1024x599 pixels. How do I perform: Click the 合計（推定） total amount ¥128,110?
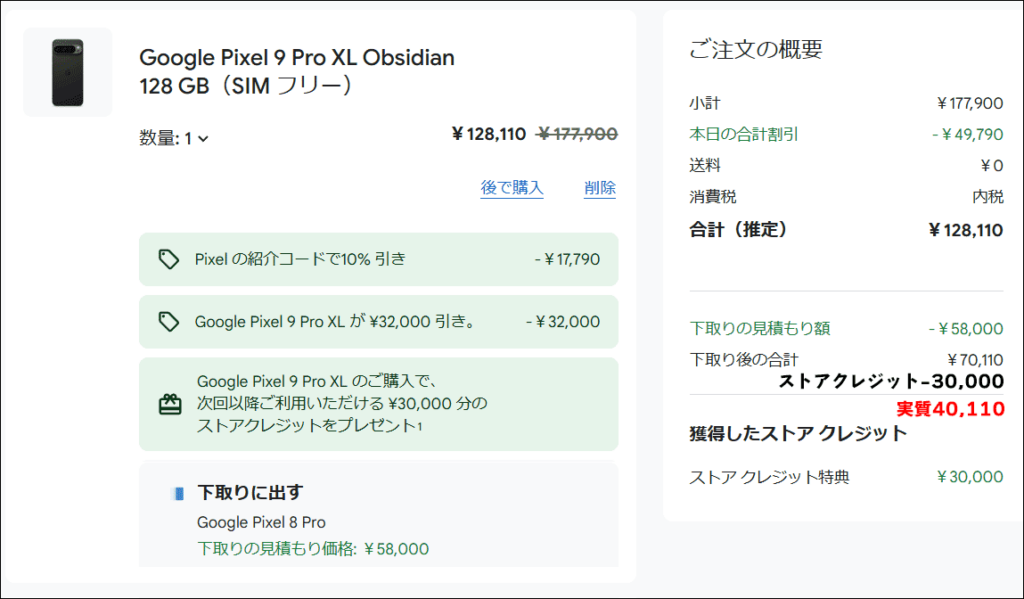tap(965, 230)
